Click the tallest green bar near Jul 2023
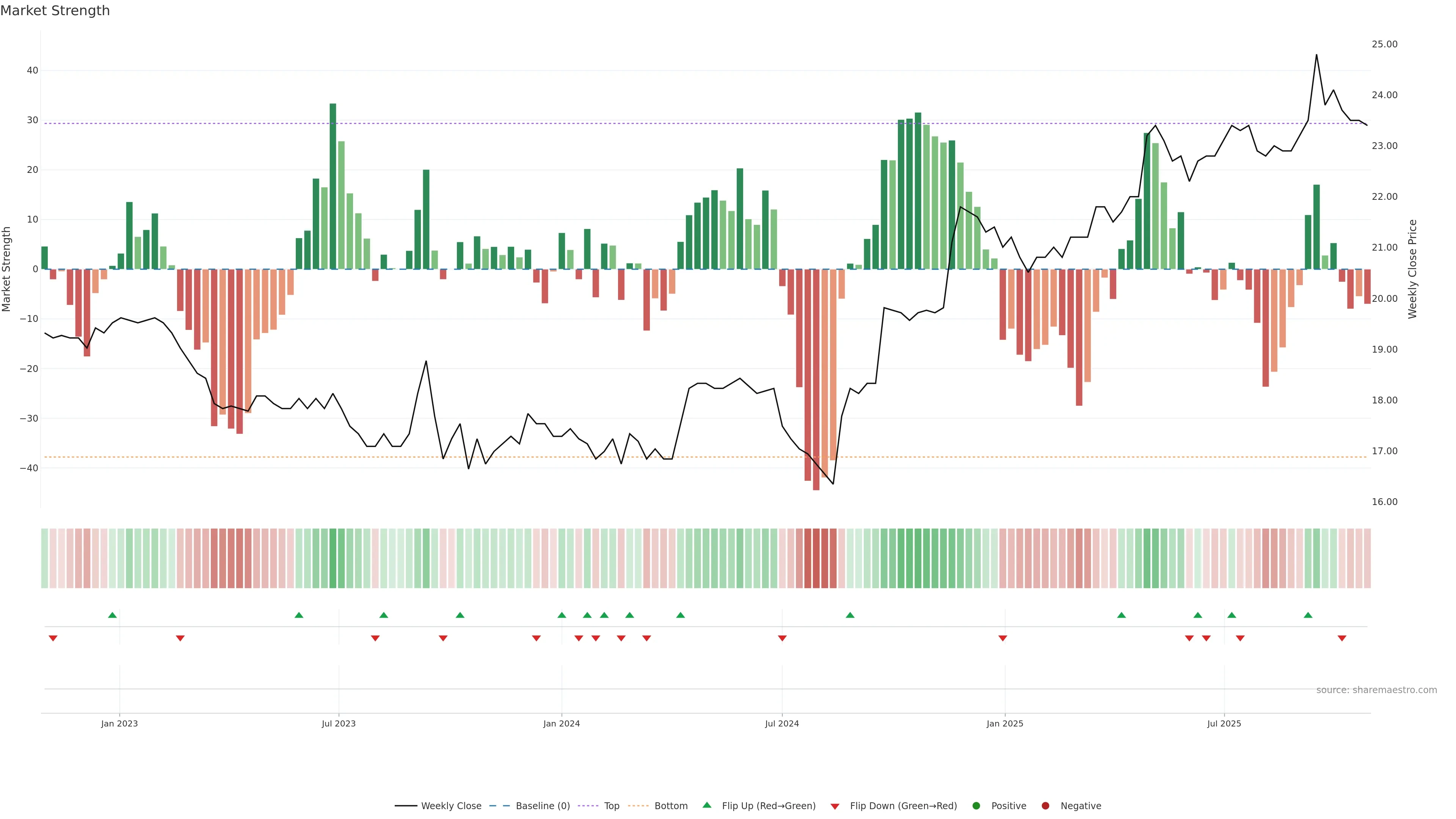This screenshot has height=819, width=1456. point(333,187)
